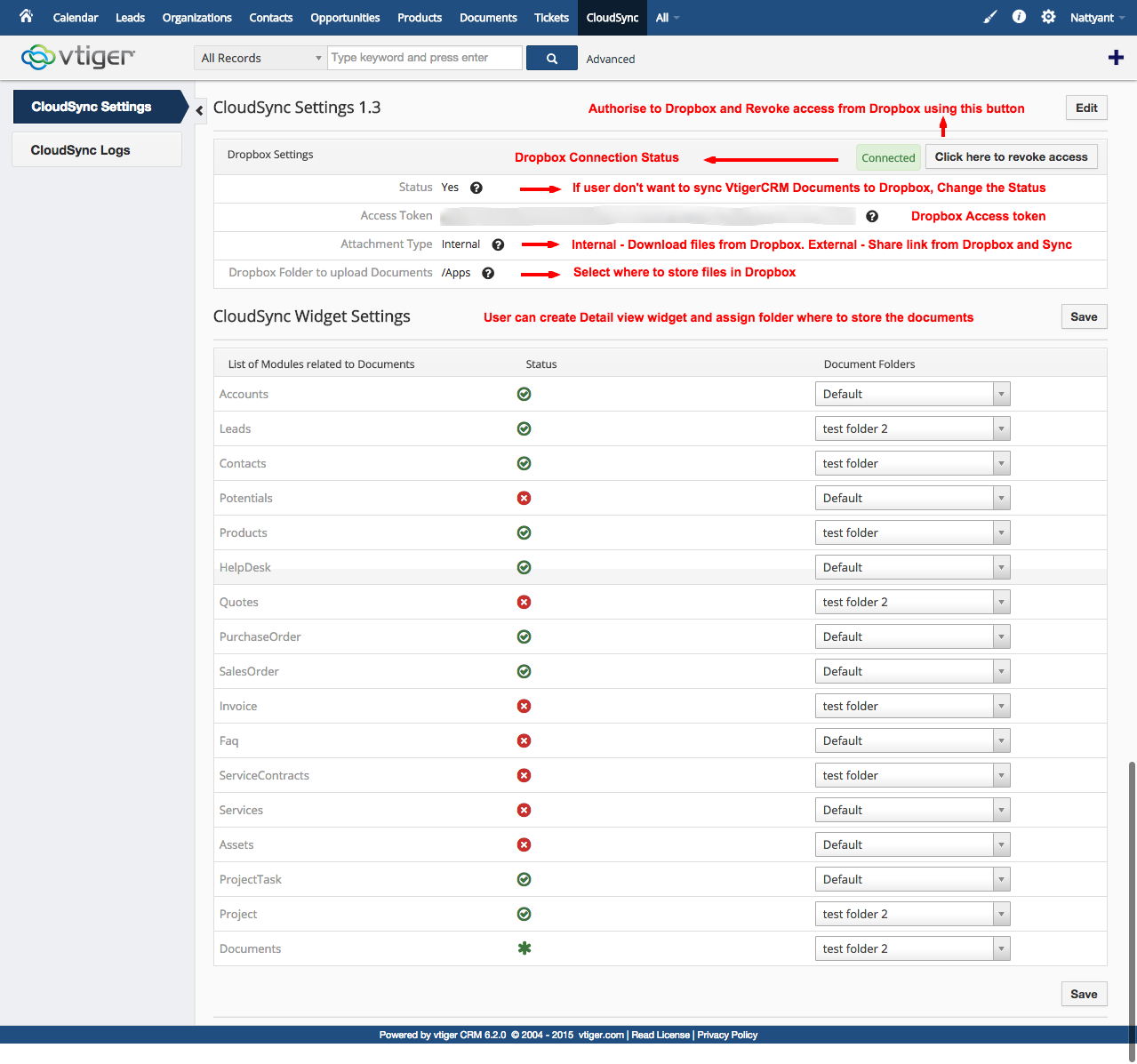1137x1064 pixels.
Task: Click the help icon next to Attachment Type
Action: pyautogui.click(x=498, y=244)
